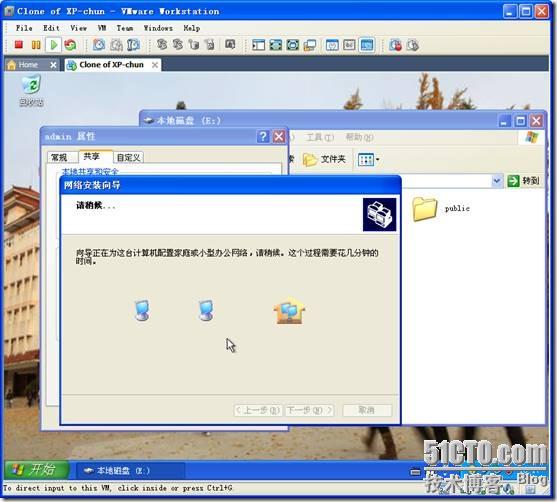
Task: Select the 共享 tab in admin properties
Action: 92,156
